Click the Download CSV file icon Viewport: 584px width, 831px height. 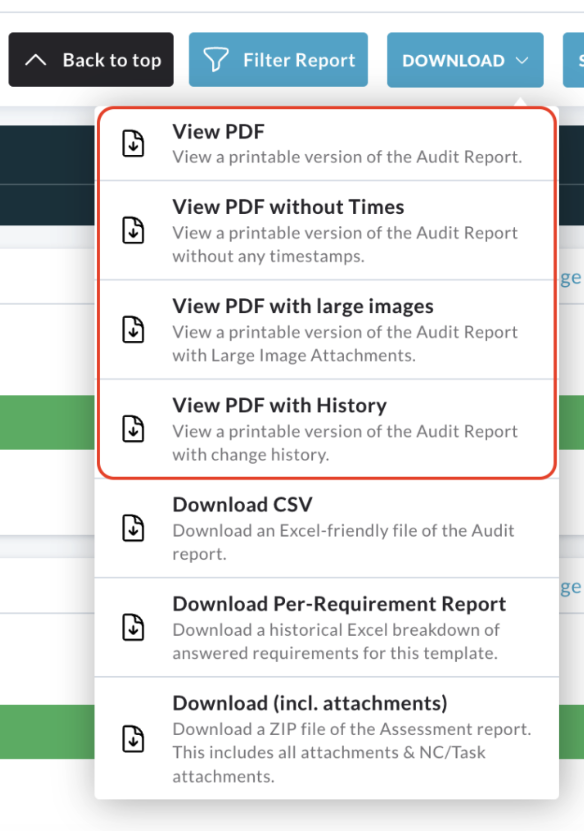[133, 528]
